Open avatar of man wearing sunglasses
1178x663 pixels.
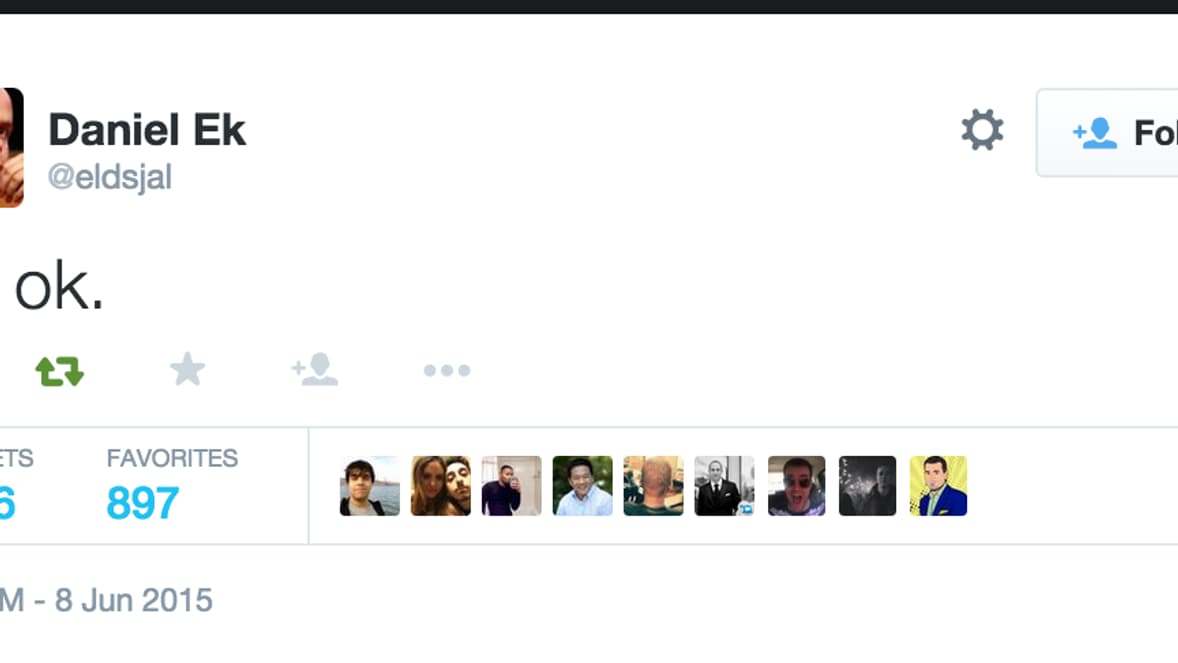pyautogui.click(x=796, y=486)
